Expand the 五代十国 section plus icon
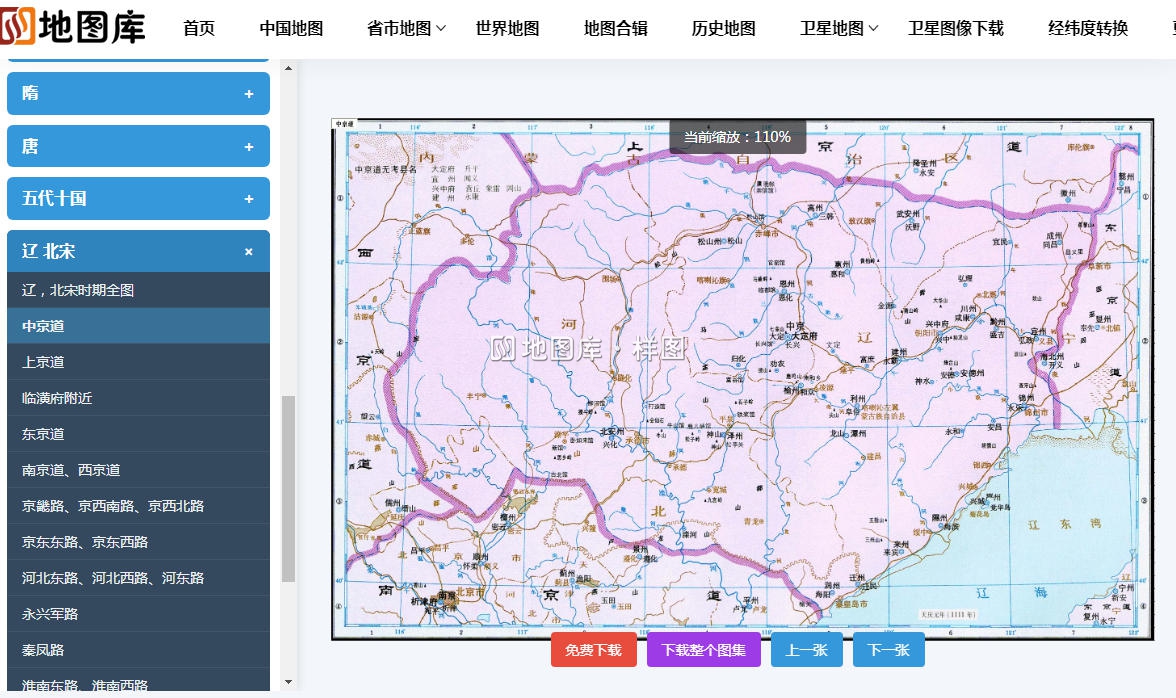This screenshot has width=1176, height=698. click(x=249, y=199)
